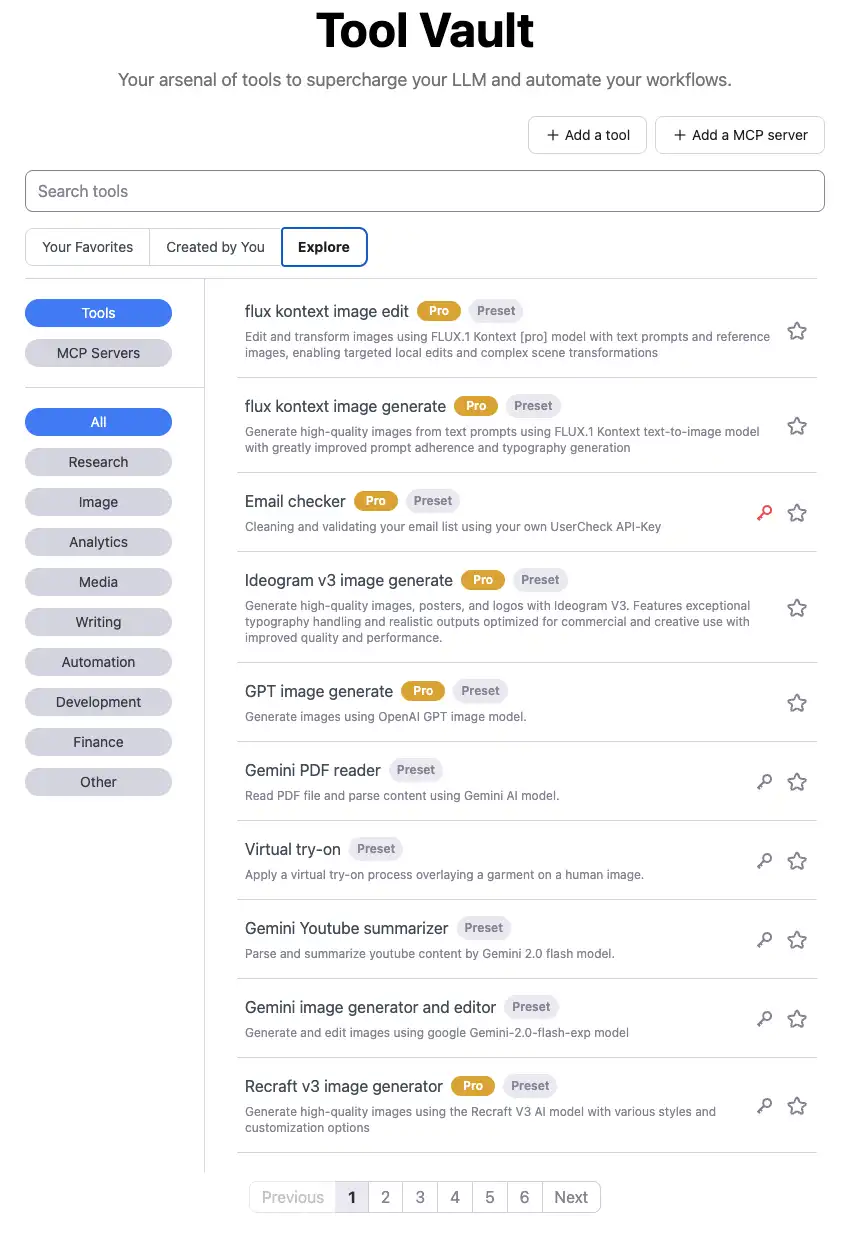Favorite the Virtual try-on tool
The width and height of the screenshot is (842, 1238).
pos(797,861)
